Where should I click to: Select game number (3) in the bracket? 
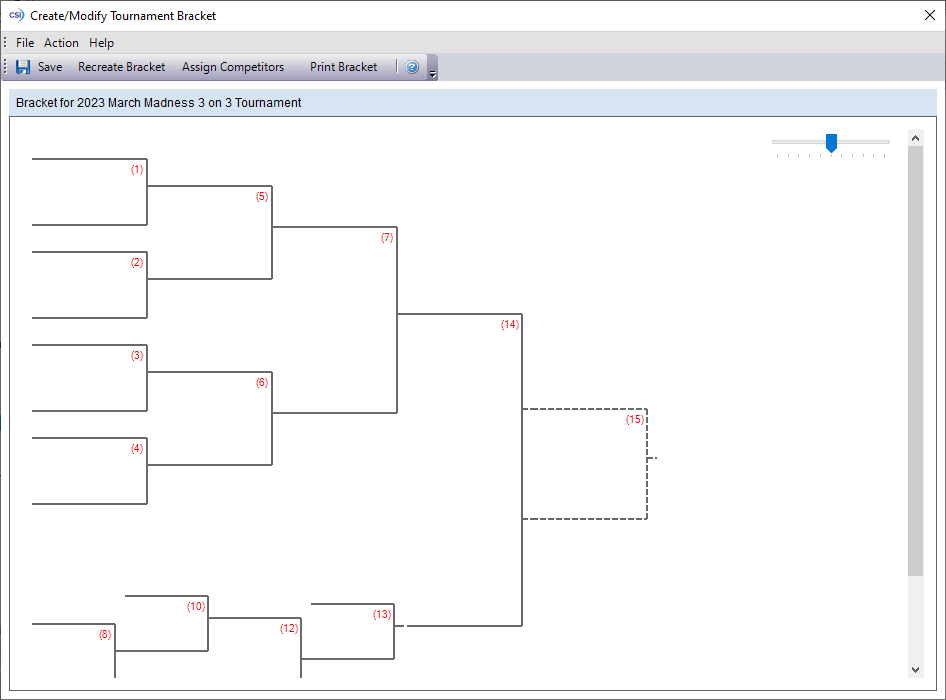pos(137,355)
